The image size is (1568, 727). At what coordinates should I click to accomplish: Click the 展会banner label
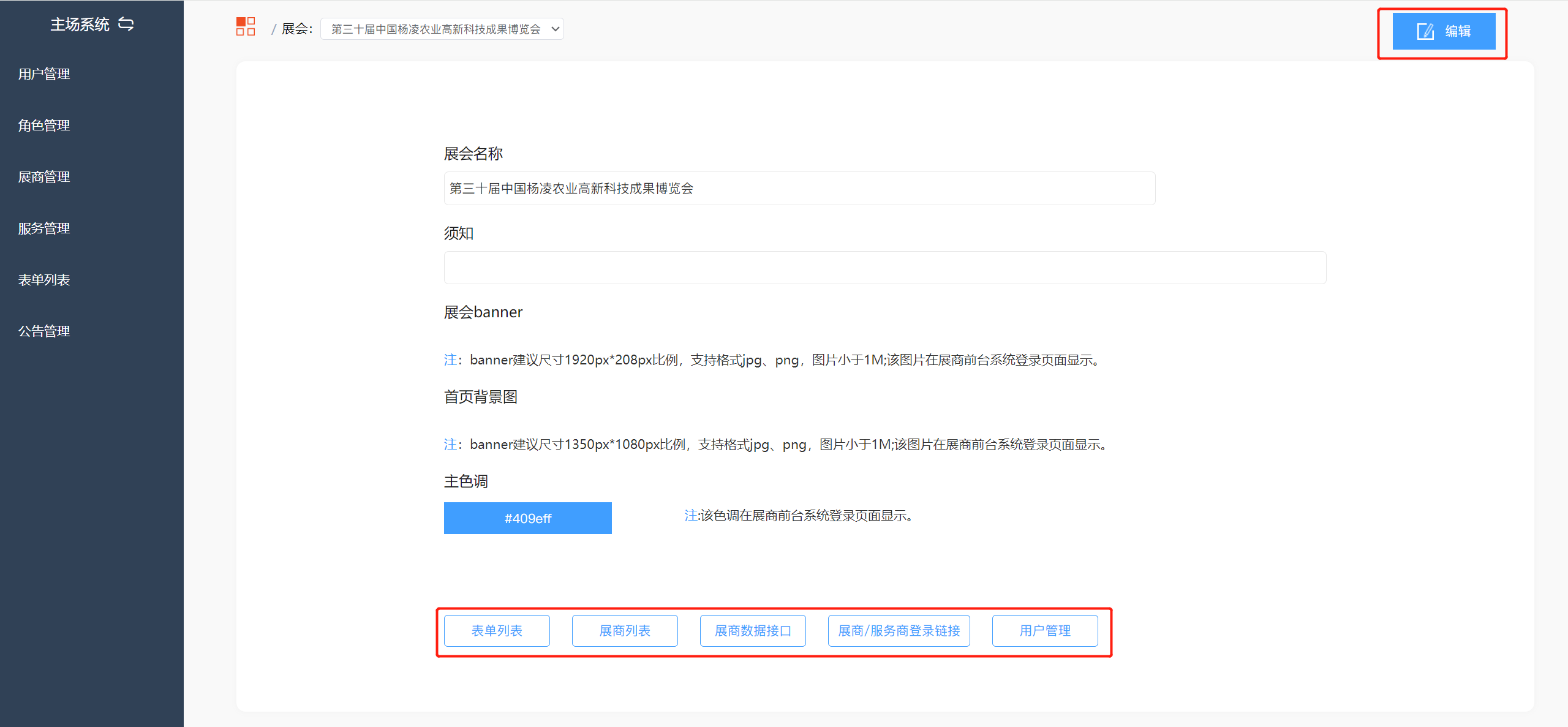pos(483,312)
